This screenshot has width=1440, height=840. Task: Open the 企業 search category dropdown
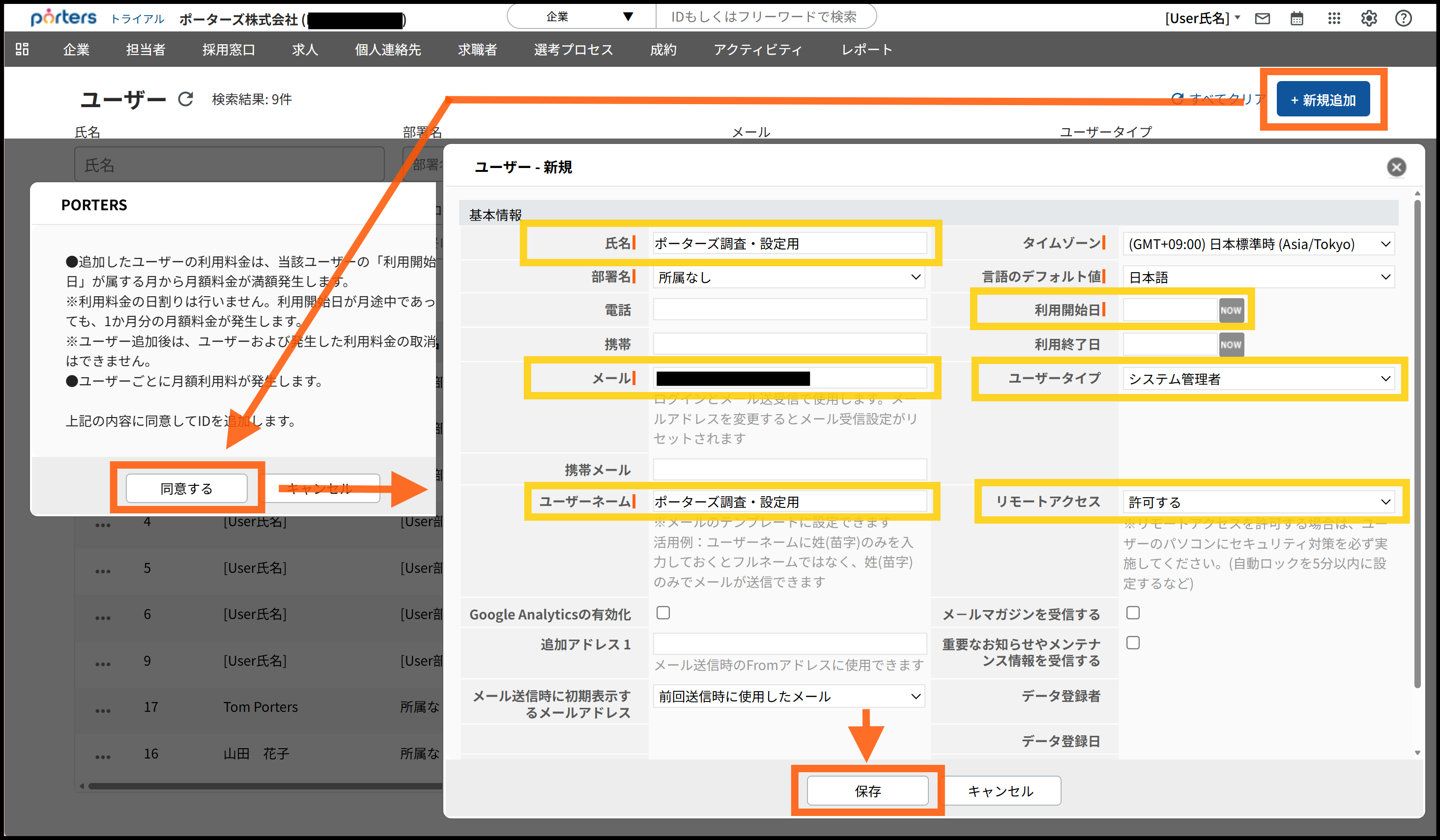(x=582, y=17)
